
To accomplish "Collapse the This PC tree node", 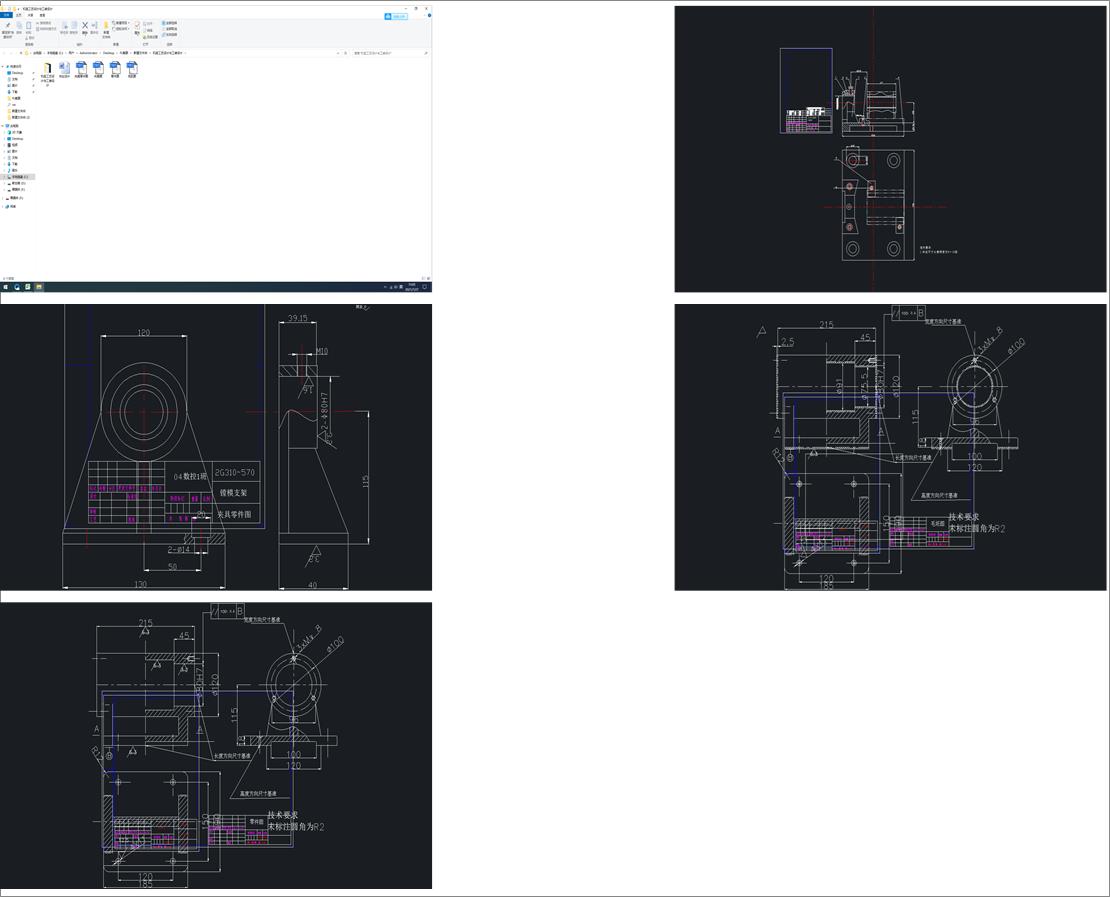I will tap(3, 125).
